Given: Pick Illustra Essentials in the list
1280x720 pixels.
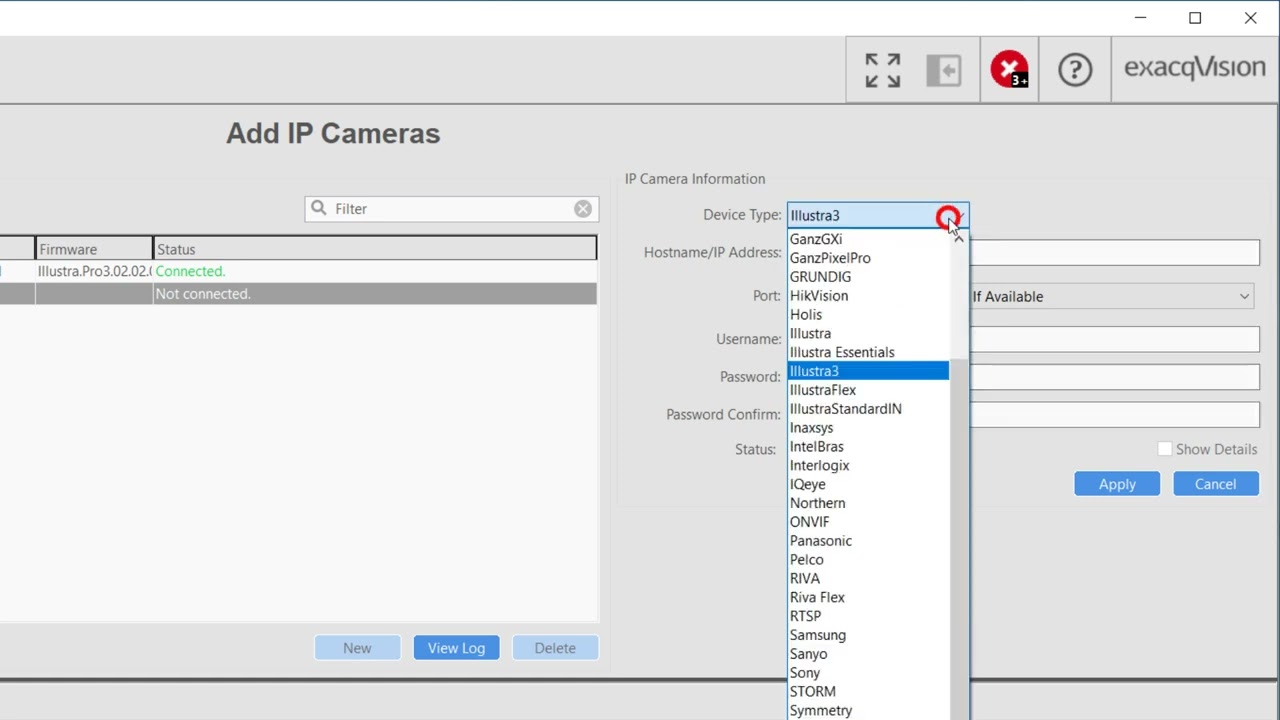Looking at the screenshot, I should tap(868, 353).
